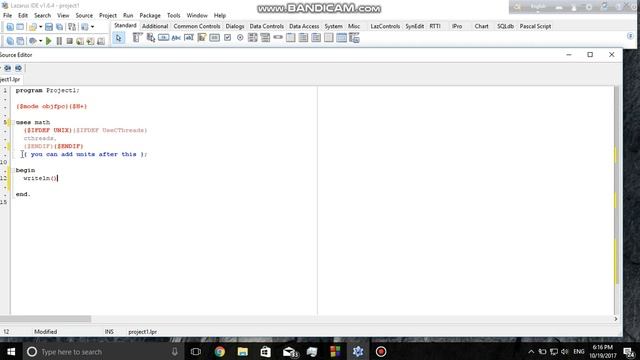Pick TListBox component from palette
640x360 pixels.
(x=253, y=38)
